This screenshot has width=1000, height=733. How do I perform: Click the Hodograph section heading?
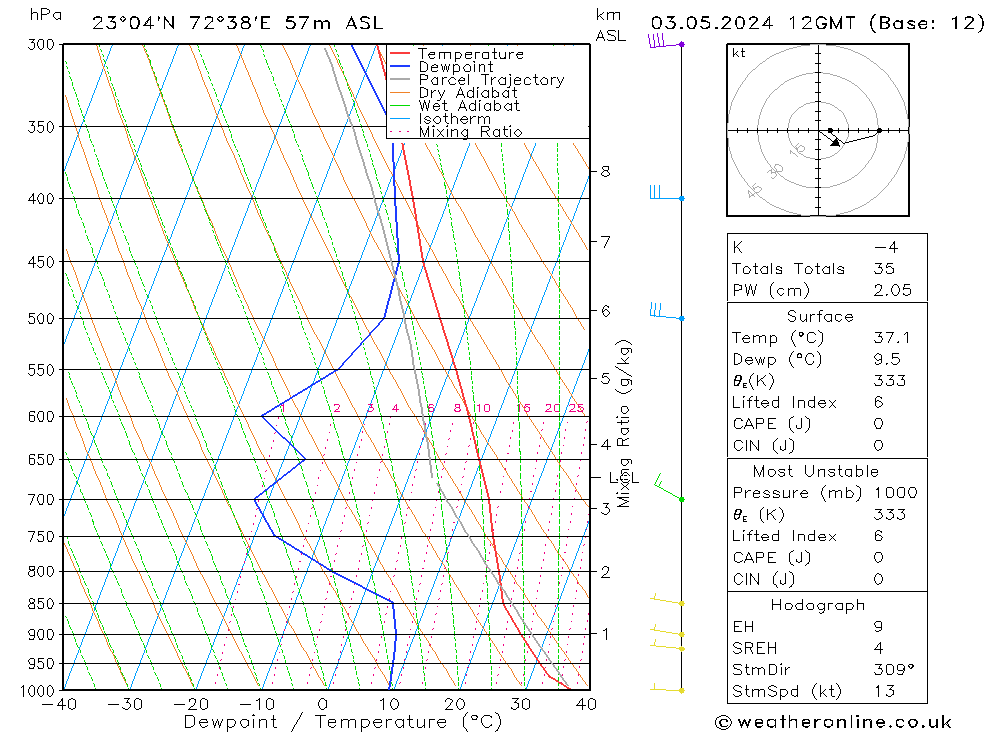[x=818, y=605]
